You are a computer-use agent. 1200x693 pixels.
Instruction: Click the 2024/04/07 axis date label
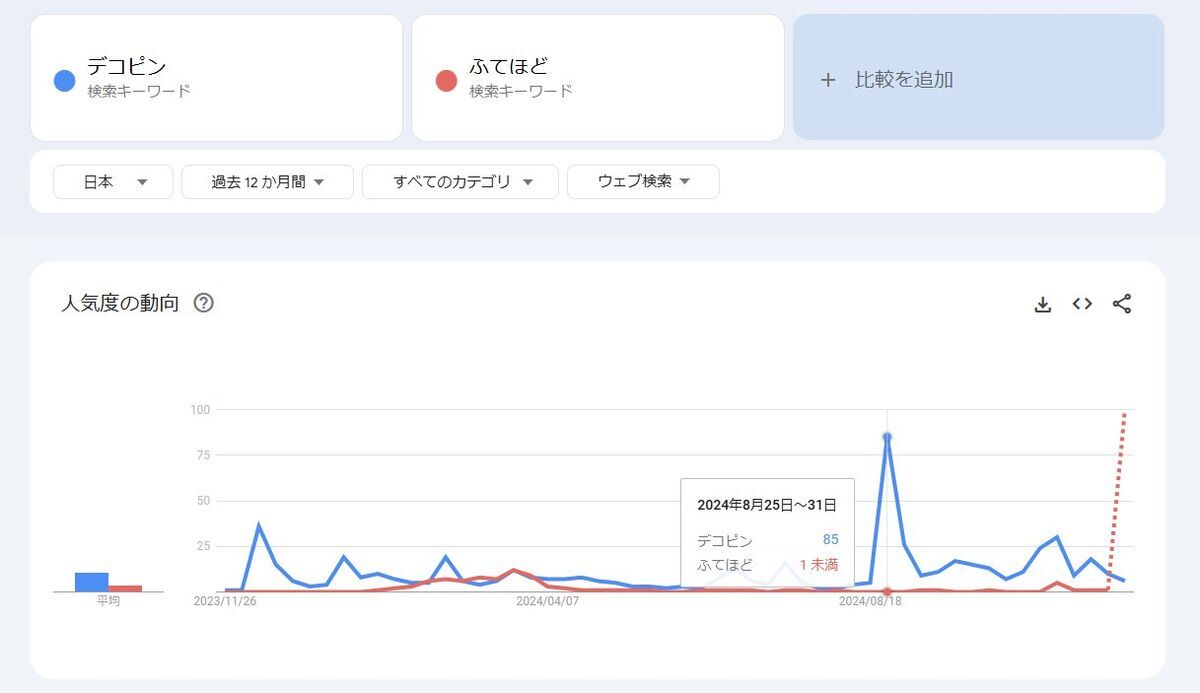547,602
